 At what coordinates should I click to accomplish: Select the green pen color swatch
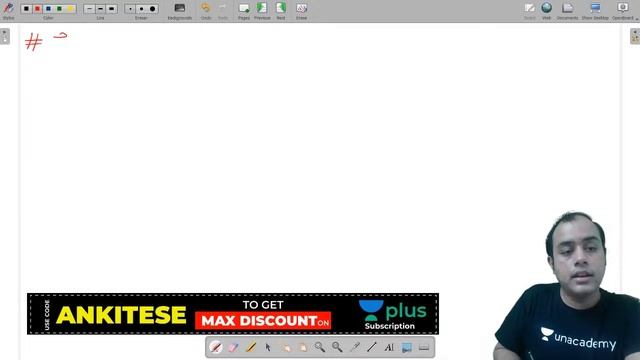[x=60, y=9]
